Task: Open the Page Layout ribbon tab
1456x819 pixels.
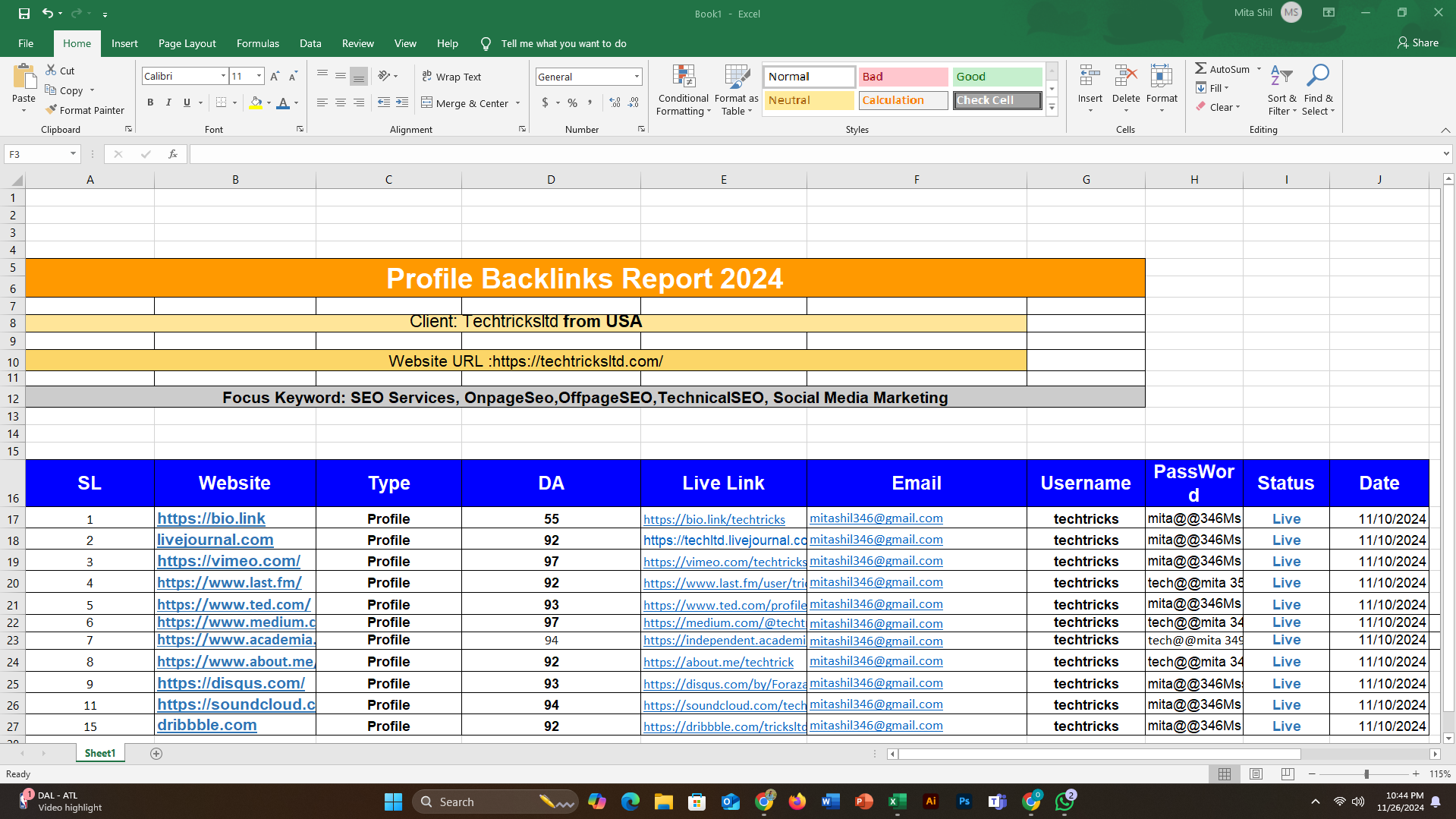Action: 187,43
